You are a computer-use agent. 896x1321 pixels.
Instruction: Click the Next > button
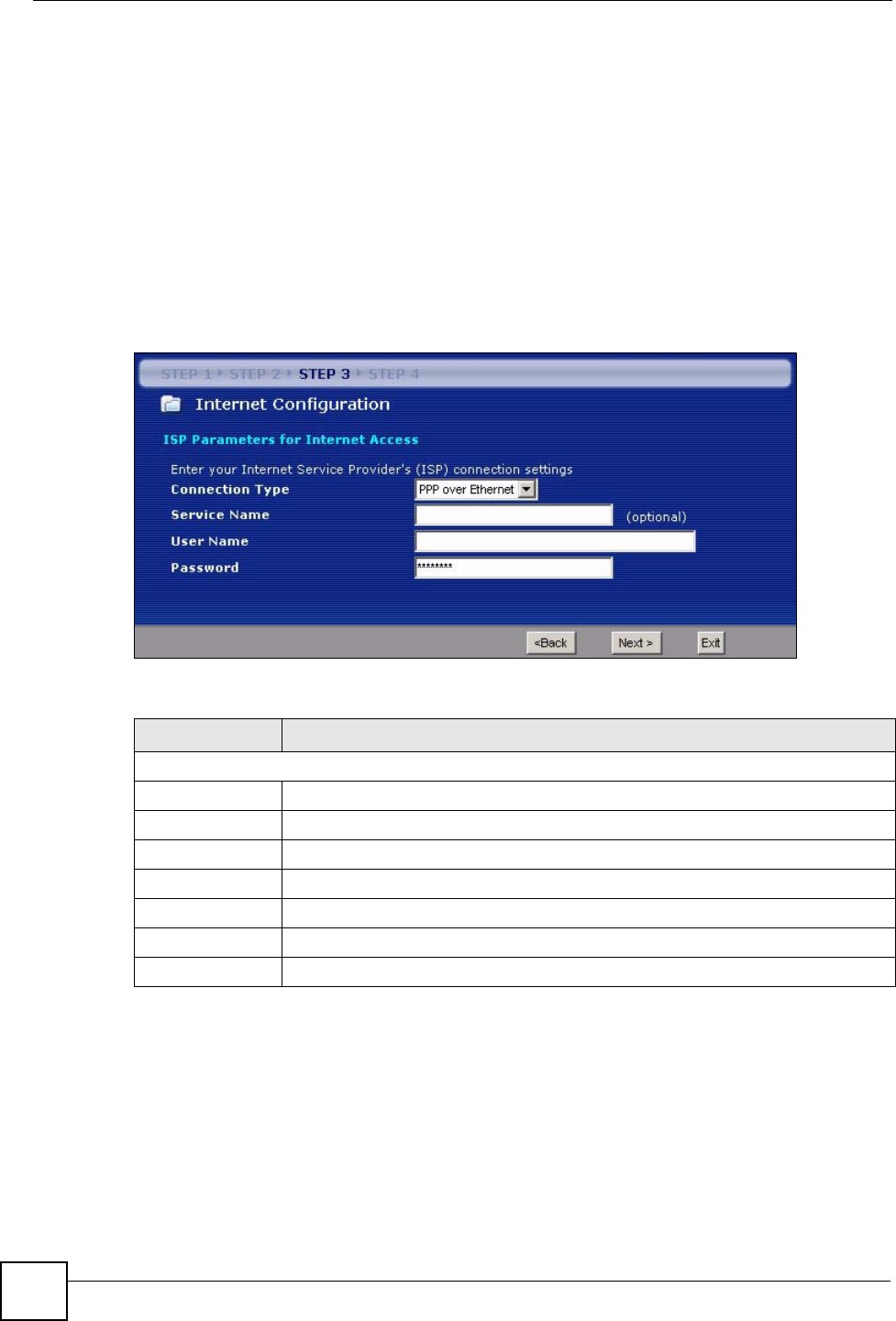636,643
